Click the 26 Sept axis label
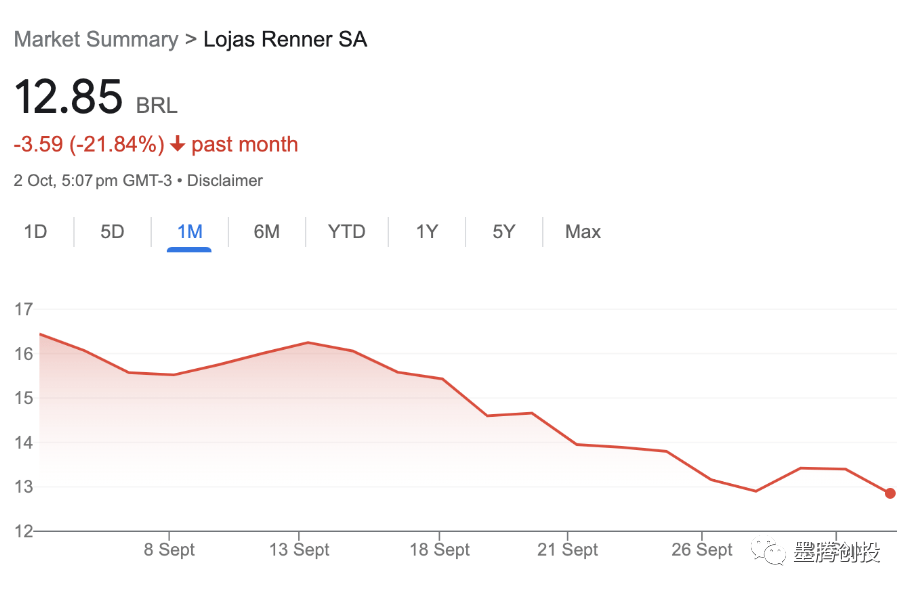 click(701, 550)
